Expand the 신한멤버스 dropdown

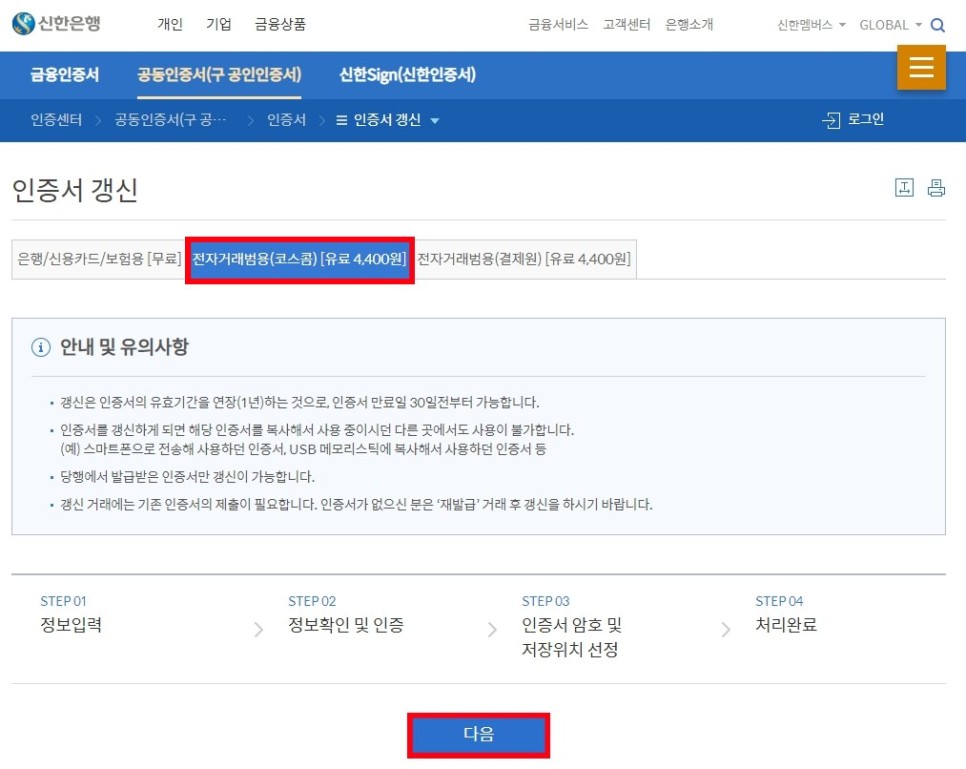pos(811,25)
